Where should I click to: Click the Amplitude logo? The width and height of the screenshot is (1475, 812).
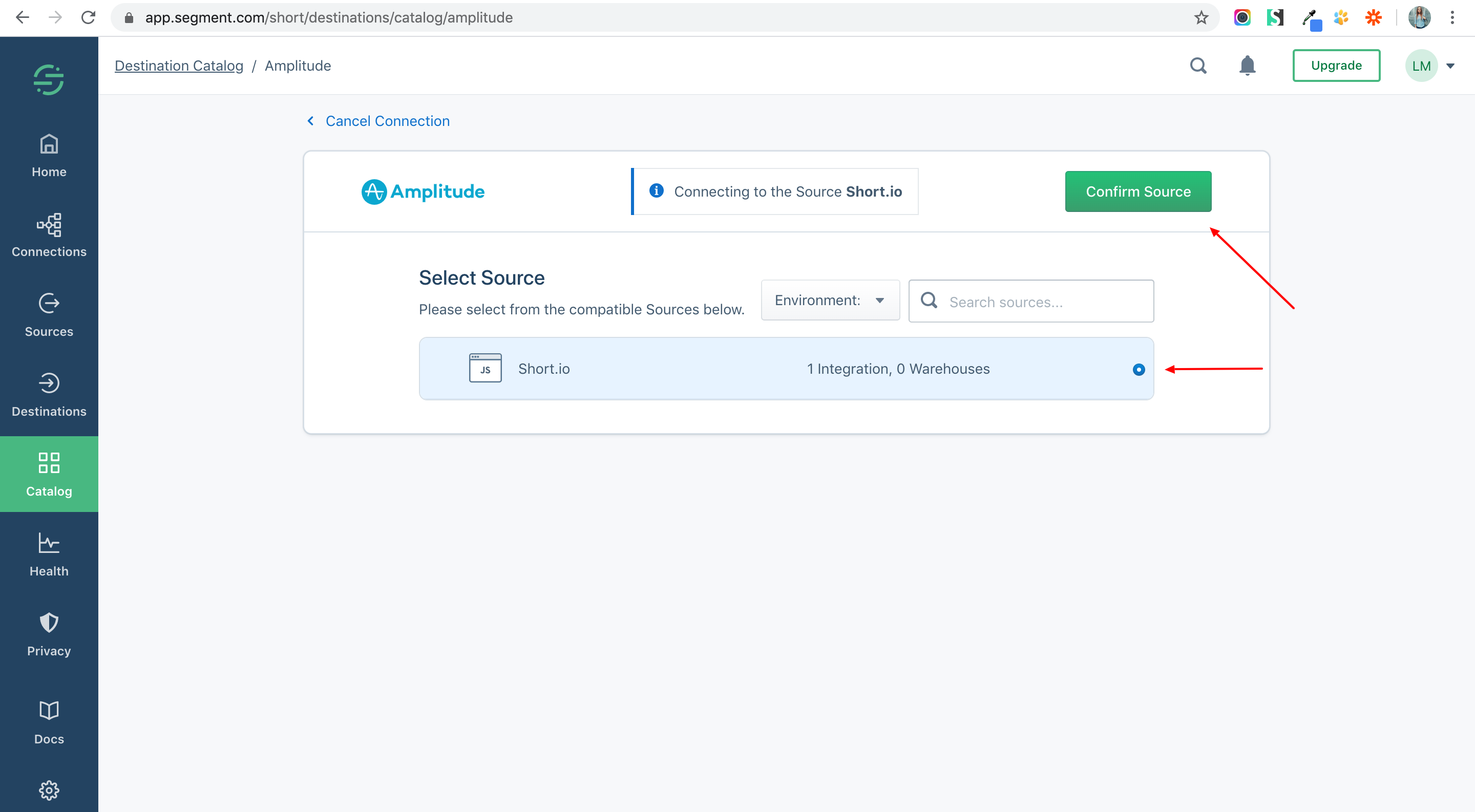[423, 191]
